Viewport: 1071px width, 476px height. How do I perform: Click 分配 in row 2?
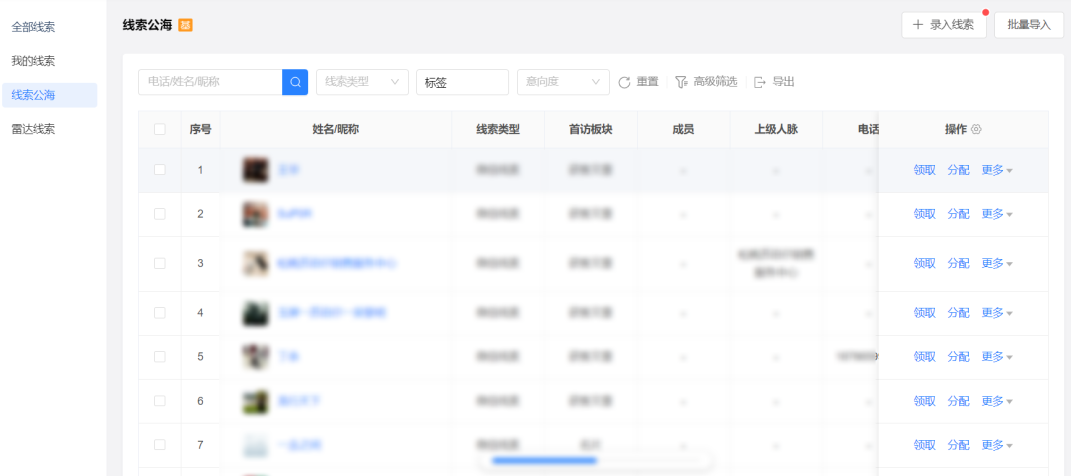[x=958, y=214]
